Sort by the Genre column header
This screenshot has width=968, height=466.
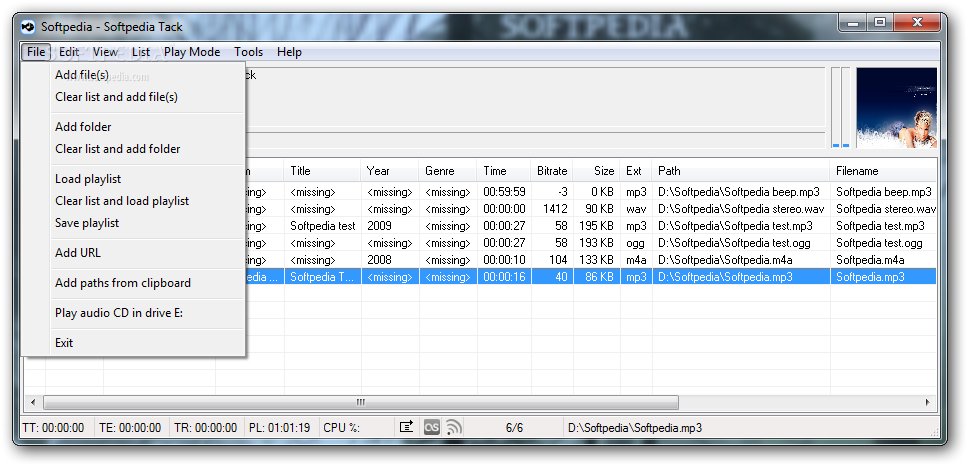click(x=448, y=171)
